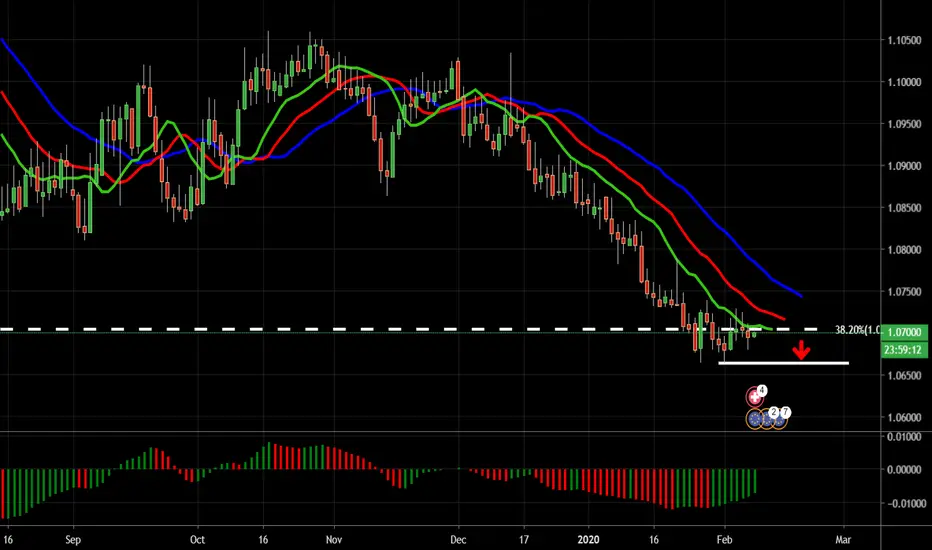Click the 0.01000 indicator scale value
Image resolution: width=932 pixels, height=550 pixels.
point(905,437)
